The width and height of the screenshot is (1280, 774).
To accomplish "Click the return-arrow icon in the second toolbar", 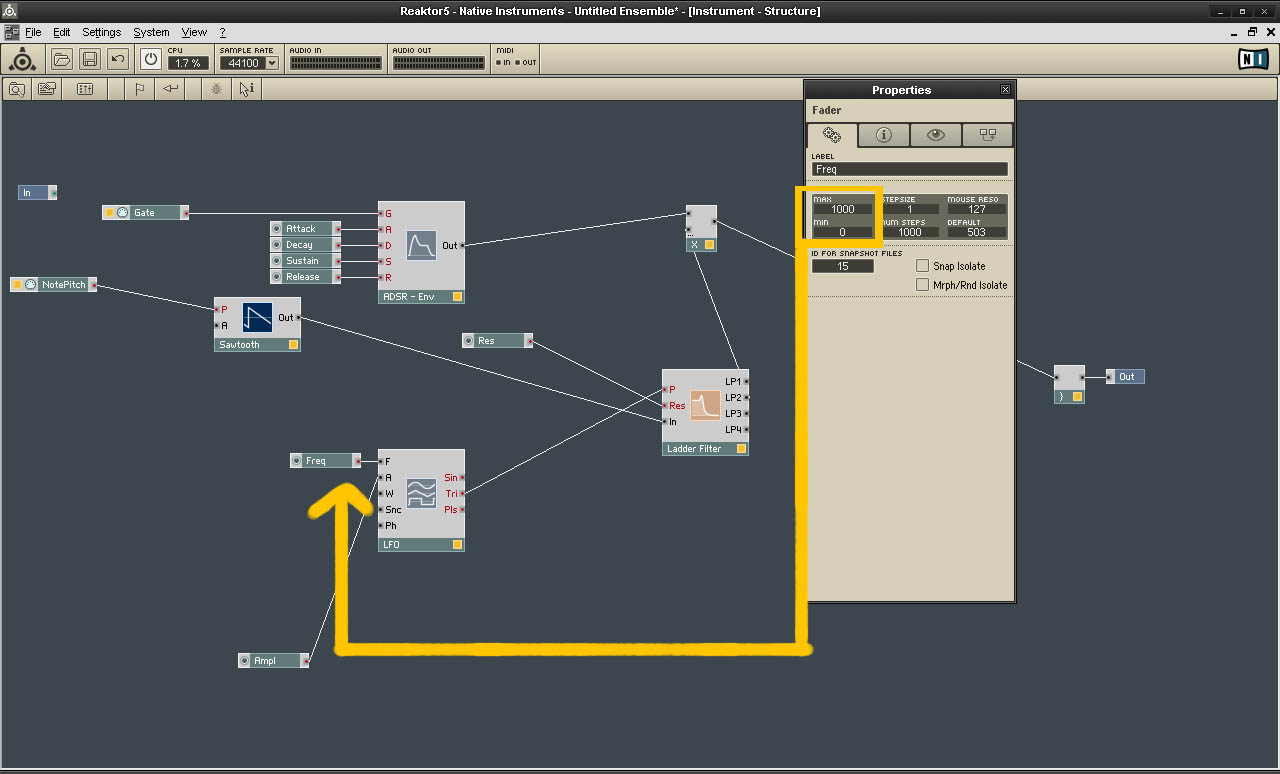I will click(x=171, y=89).
